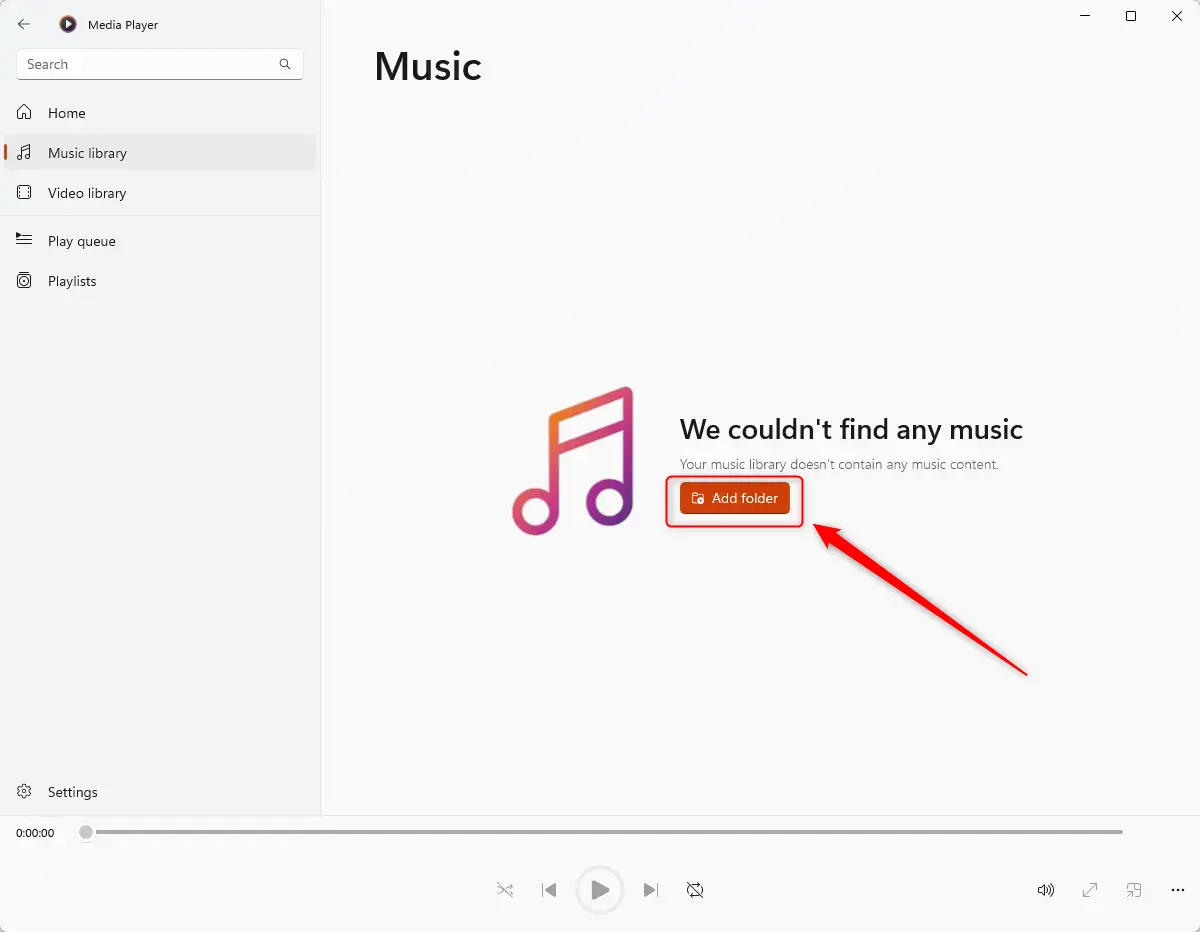Image resolution: width=1200 pixels, height=932 pixels.
Task: Toggle repeat mode button
Action: (x=695, y=890)
